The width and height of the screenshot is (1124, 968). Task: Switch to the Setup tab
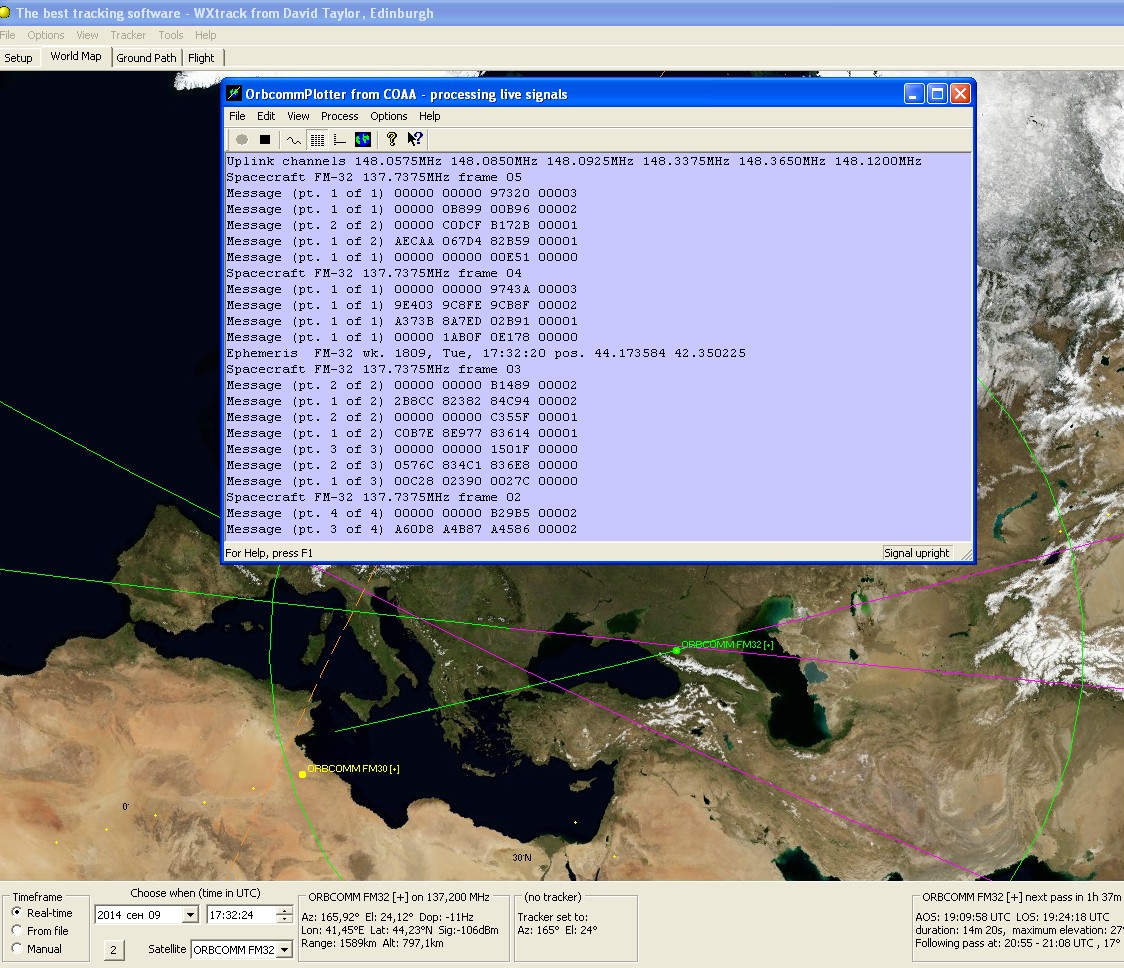pos(19,58)
